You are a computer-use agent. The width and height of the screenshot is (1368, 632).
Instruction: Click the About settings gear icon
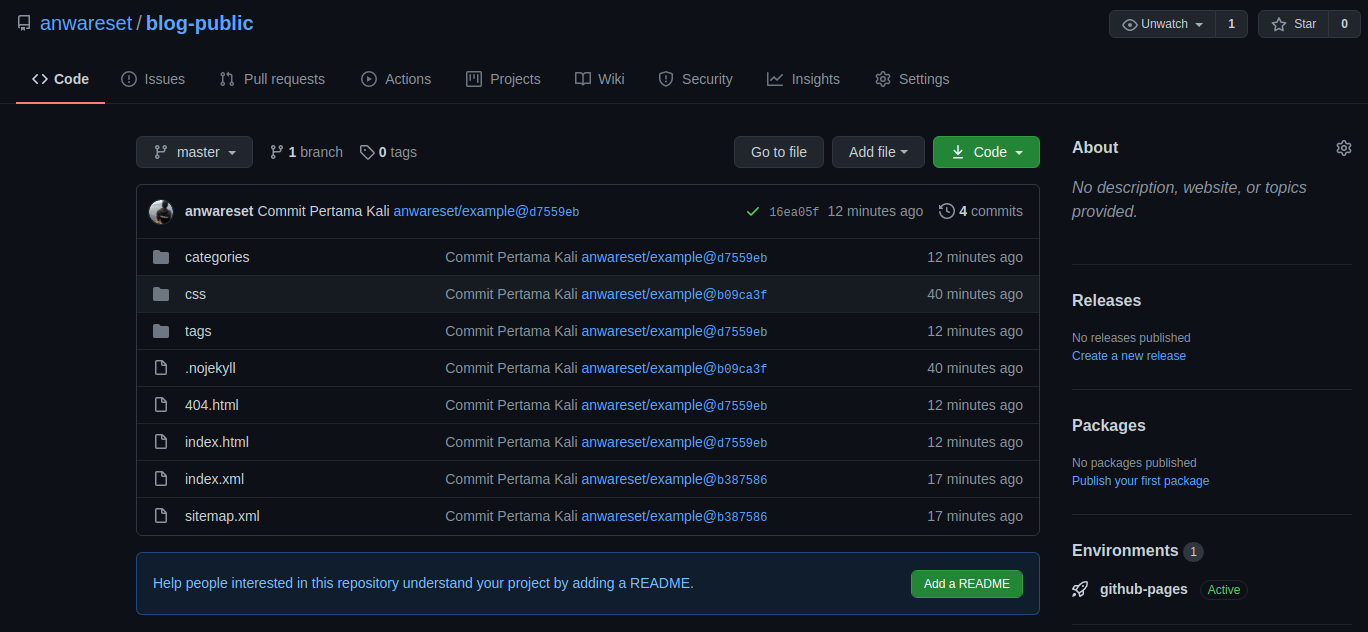[1343, 148]
